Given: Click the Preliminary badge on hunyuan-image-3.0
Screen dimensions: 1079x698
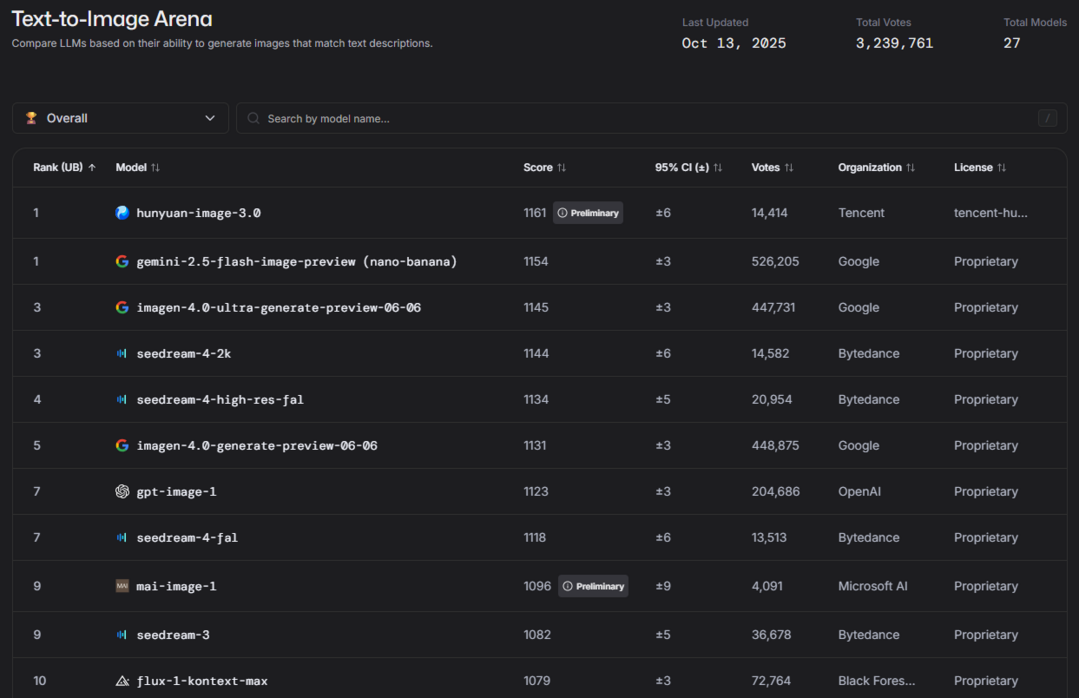Looking at the screenshot, I should click(588, 213).
